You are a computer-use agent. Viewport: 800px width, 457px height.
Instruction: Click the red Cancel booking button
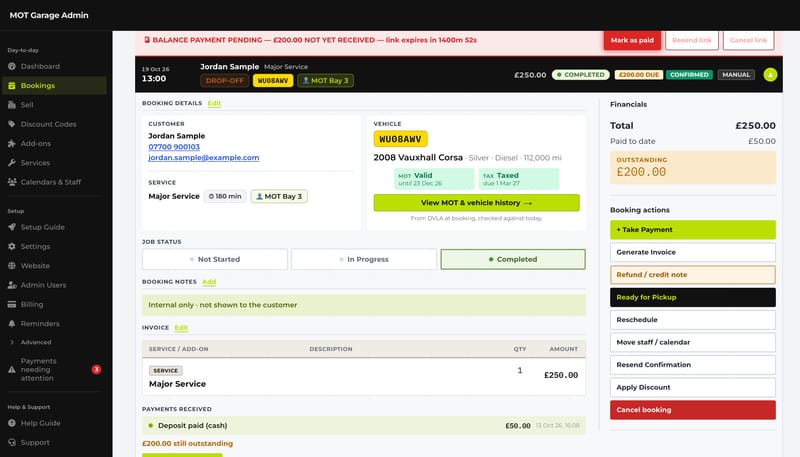coord(692,410)
